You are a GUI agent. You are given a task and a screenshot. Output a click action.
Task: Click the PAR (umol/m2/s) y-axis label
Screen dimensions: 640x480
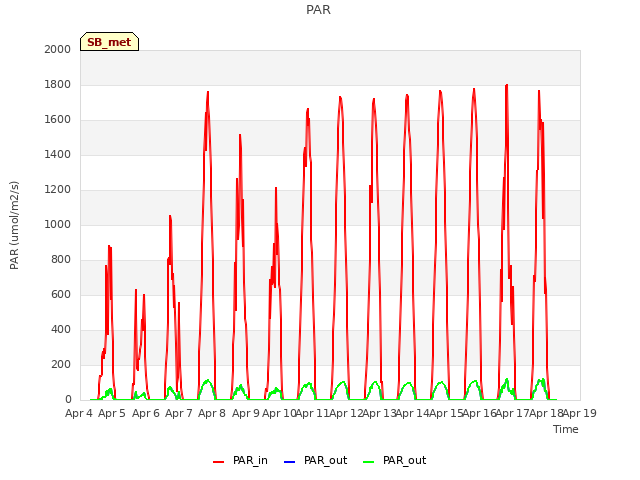point(14,225)
